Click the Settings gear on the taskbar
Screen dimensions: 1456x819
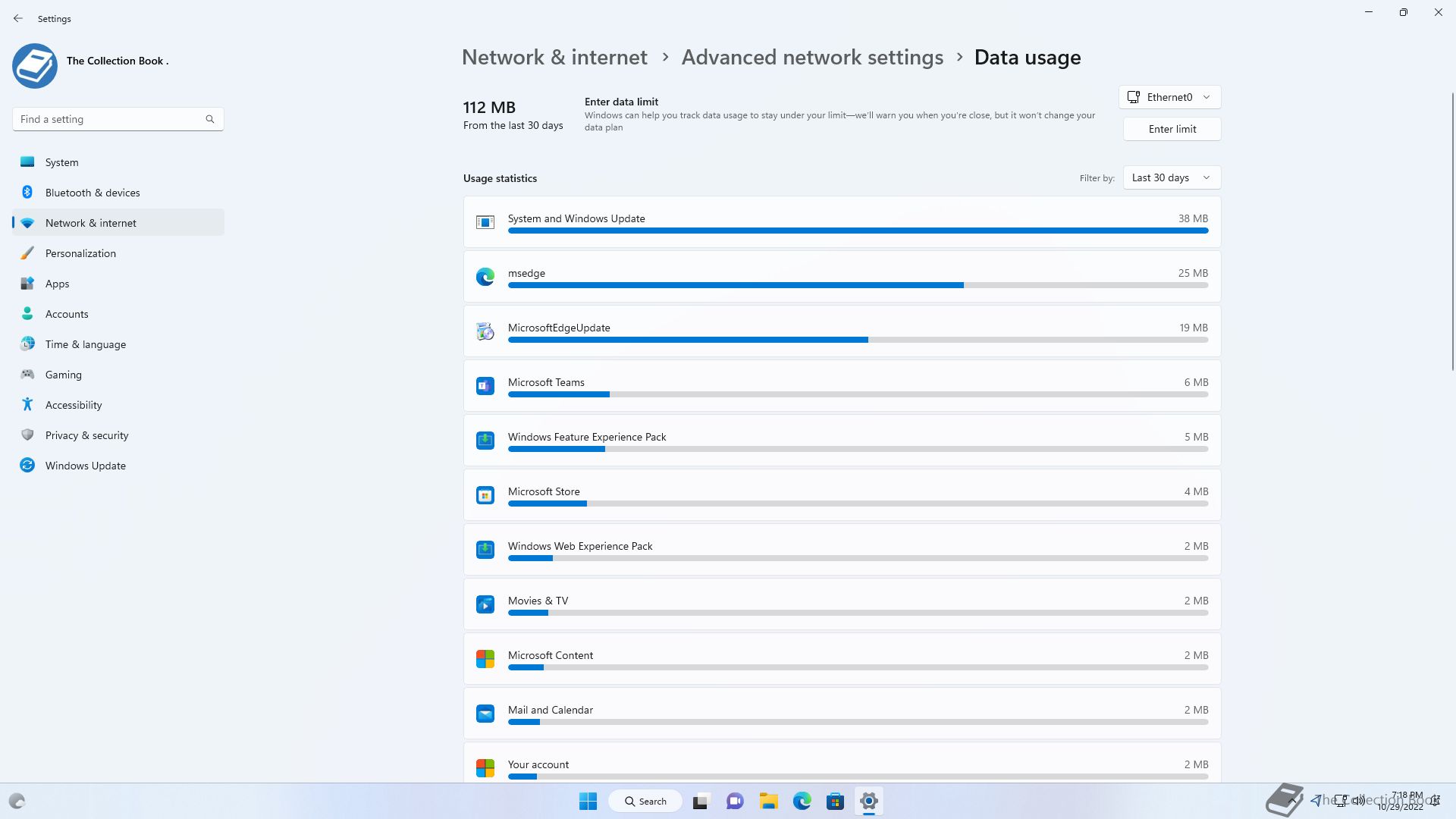click(869, 801)
